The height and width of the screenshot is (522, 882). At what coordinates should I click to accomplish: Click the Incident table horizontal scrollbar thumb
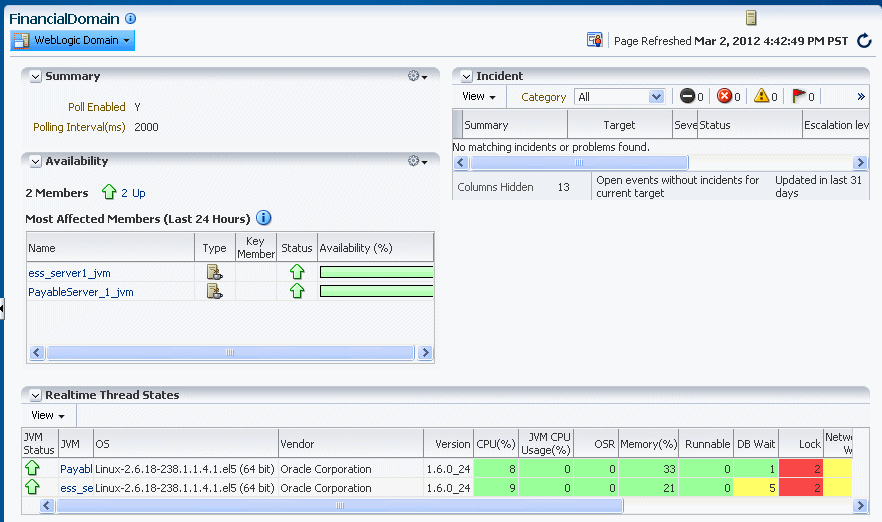[579, 163]
